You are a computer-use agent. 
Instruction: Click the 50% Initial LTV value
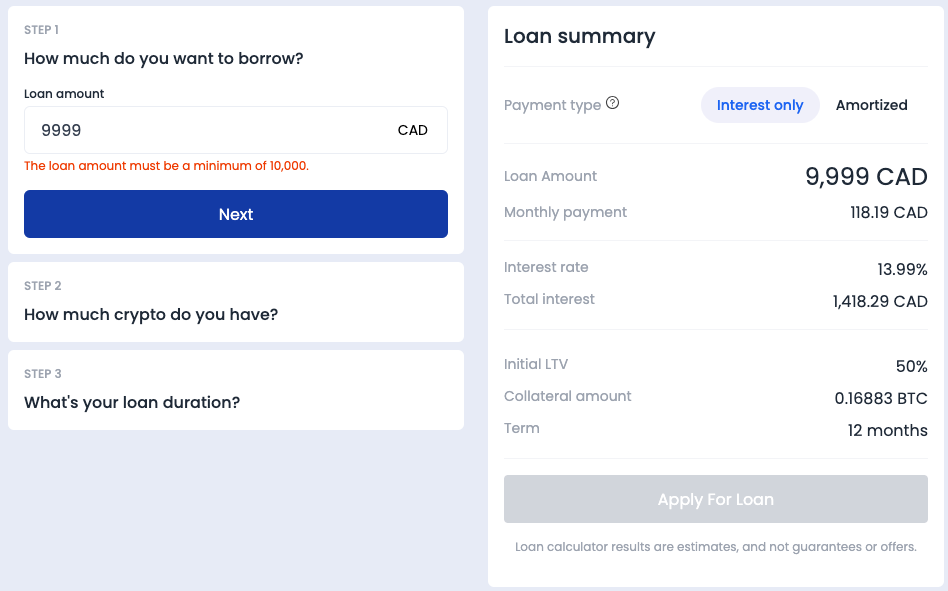point(911,366)
